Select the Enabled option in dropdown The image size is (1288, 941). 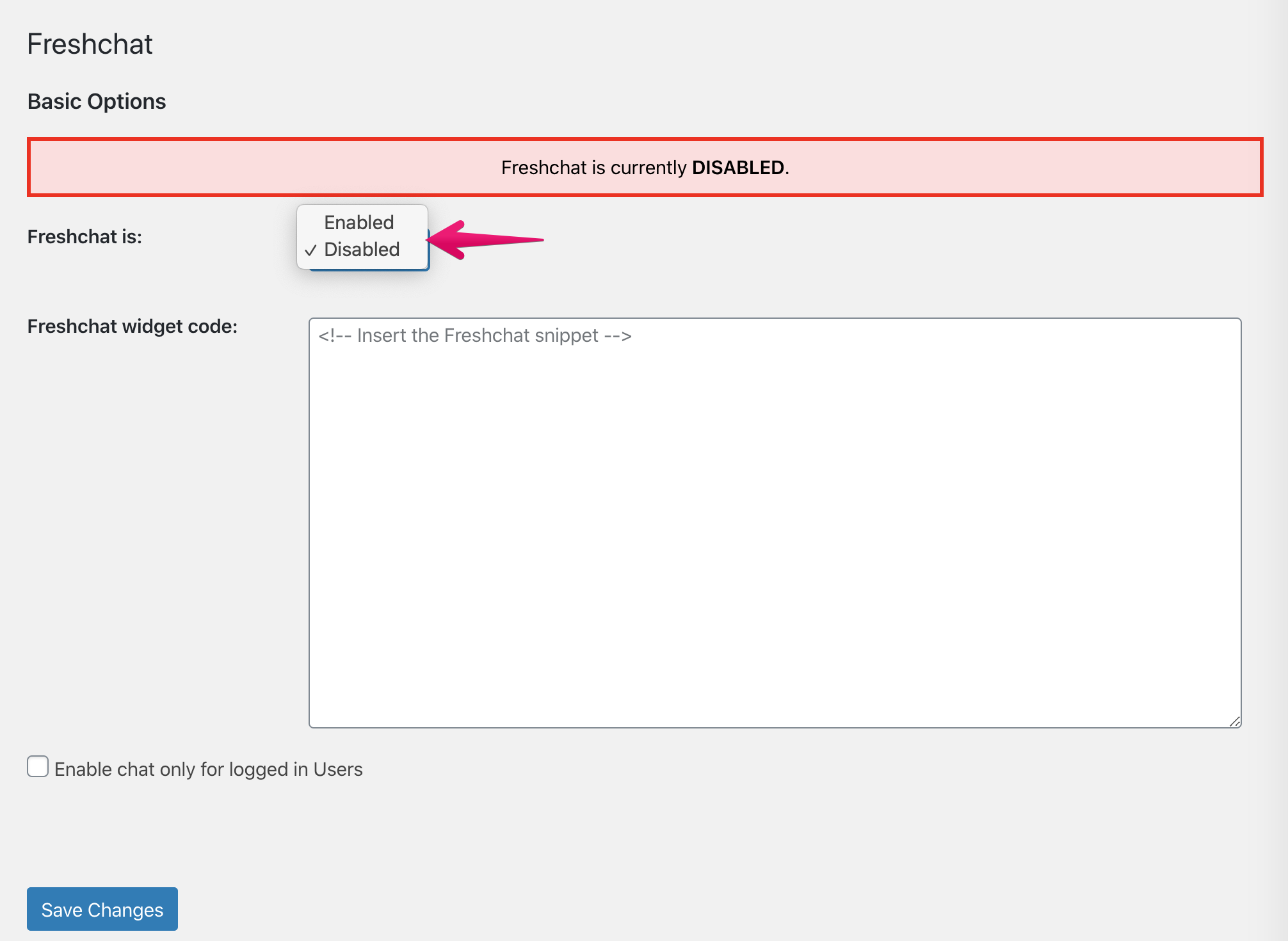tap(362, 223)
